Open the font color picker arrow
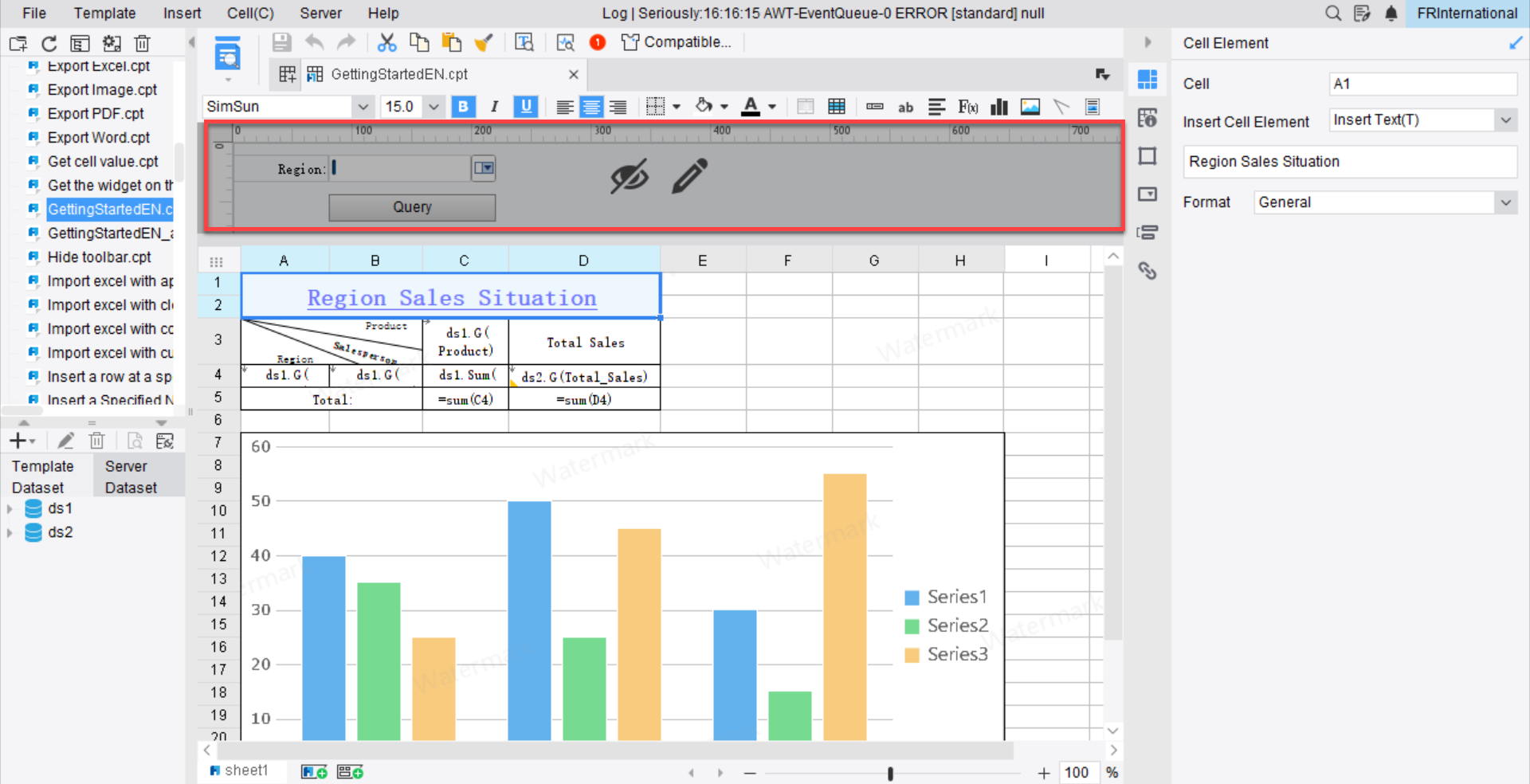 pyautogui.click(x=772, y=107)
